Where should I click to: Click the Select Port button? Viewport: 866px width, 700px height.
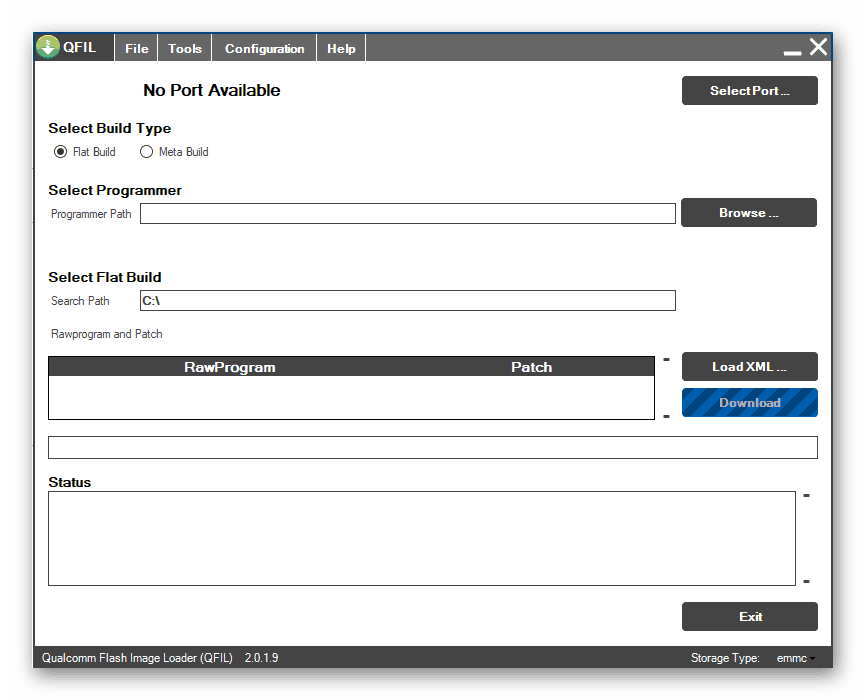point(749,91)
